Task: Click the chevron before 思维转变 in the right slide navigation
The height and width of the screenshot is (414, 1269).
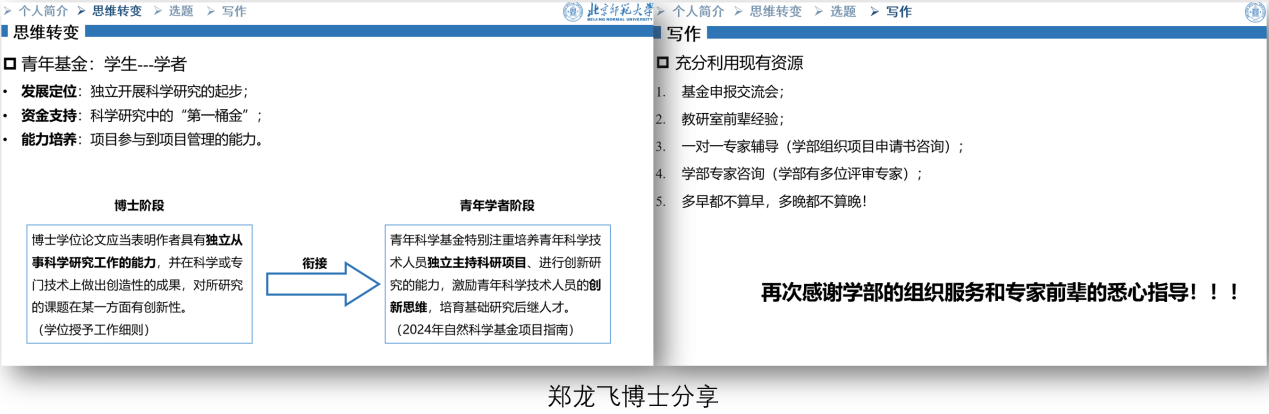Action: pyautogui.click(x=740, y=11)
